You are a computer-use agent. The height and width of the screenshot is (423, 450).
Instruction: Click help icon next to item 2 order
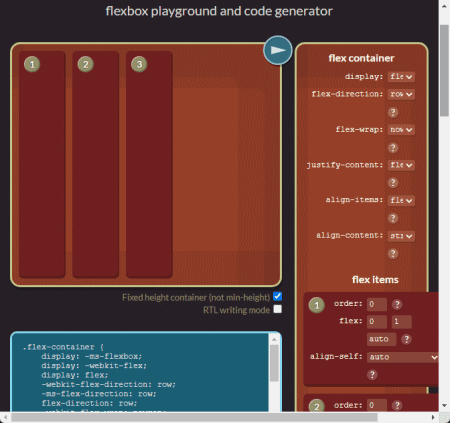pyautogui.click(x=397, y=405)
